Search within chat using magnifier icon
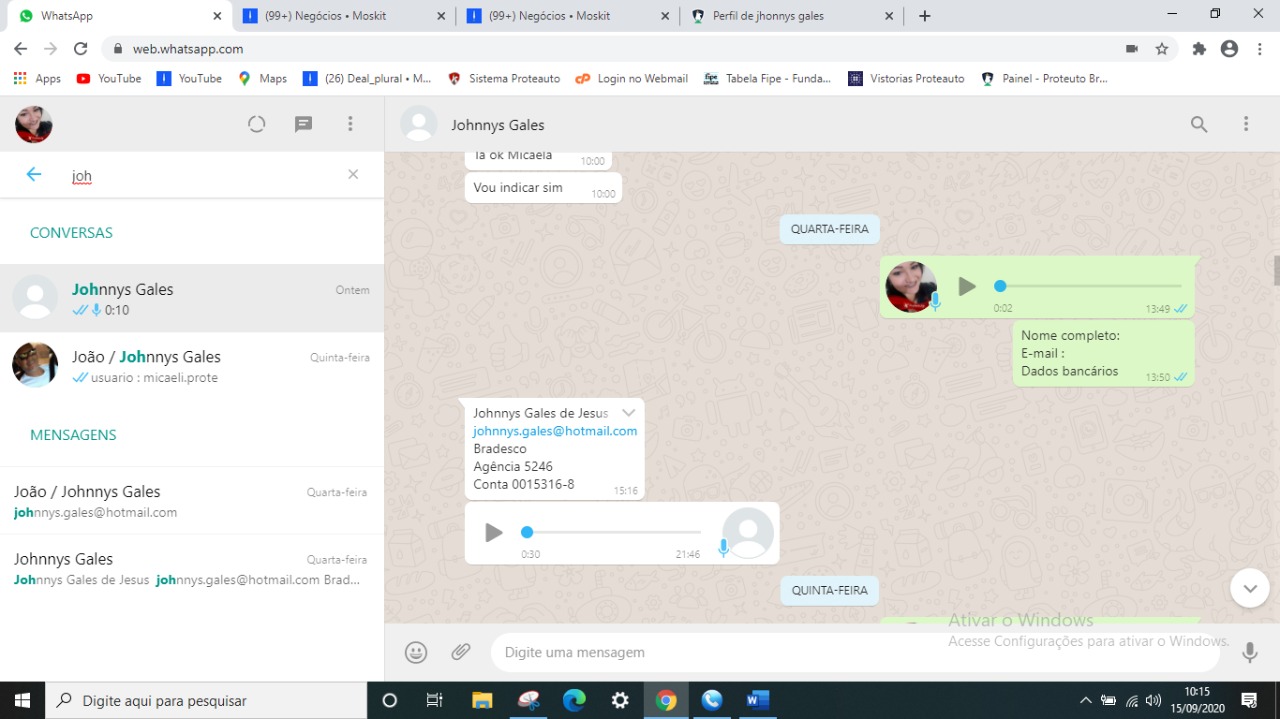 click(x=1199, y=124)
